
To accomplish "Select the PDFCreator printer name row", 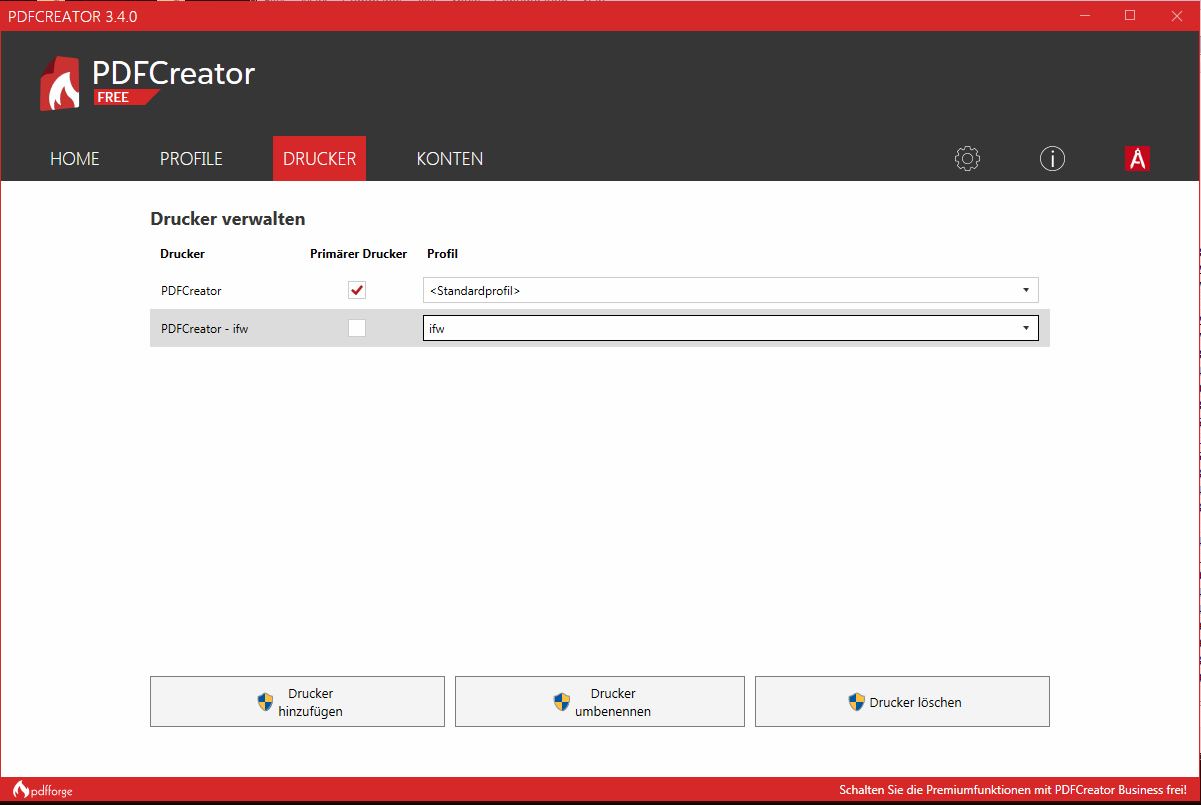I will pyautogui.click(x=191, y=290).
